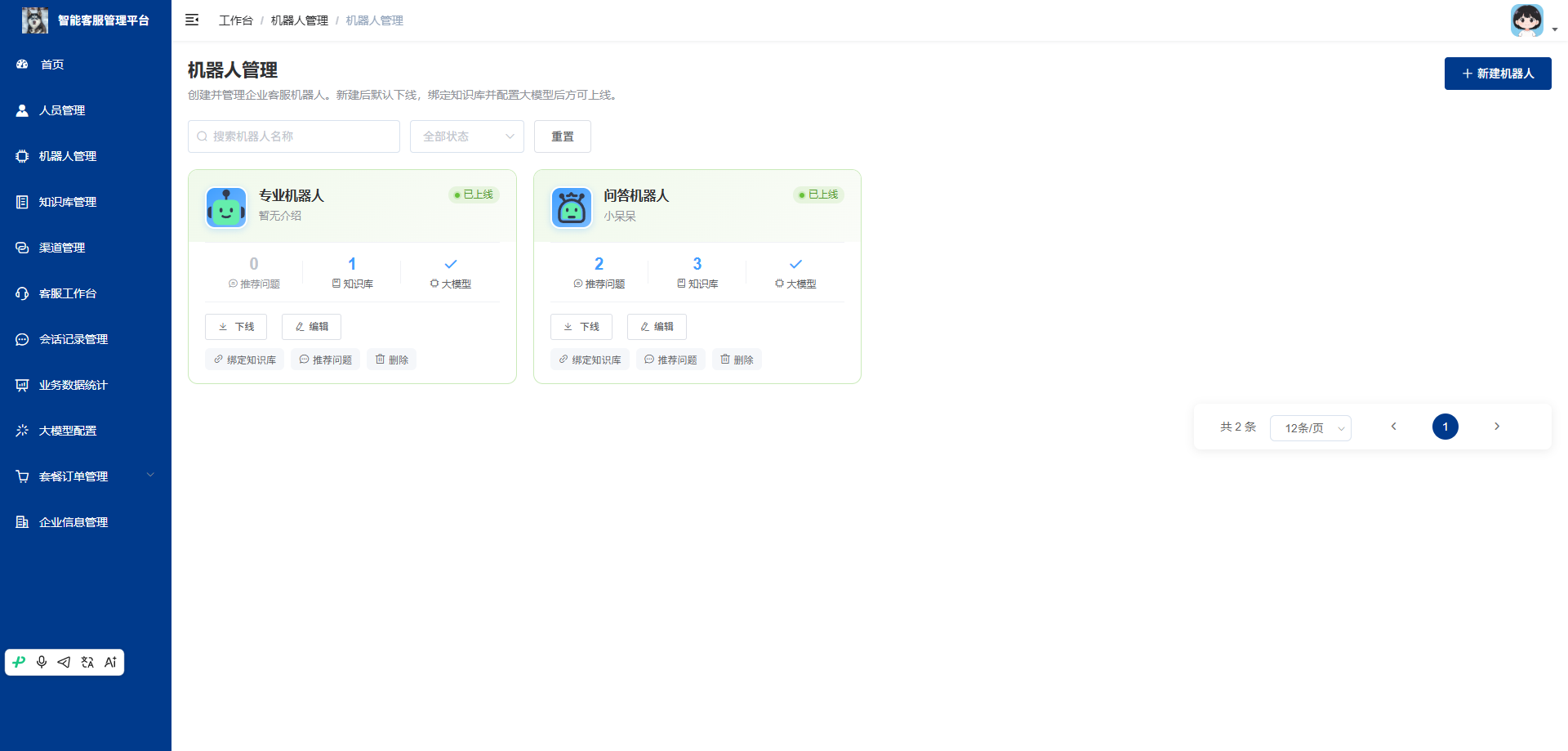Image resolution: width=1568 pixels, height=751 pixels.
Task: Click the 专业机器人 card title
Action: coord(292,195)
